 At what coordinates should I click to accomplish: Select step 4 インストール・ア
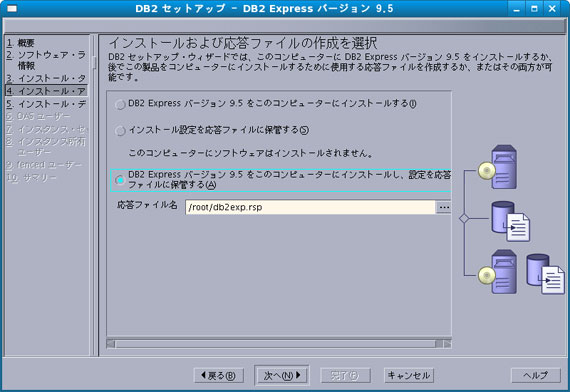(46, 91)
